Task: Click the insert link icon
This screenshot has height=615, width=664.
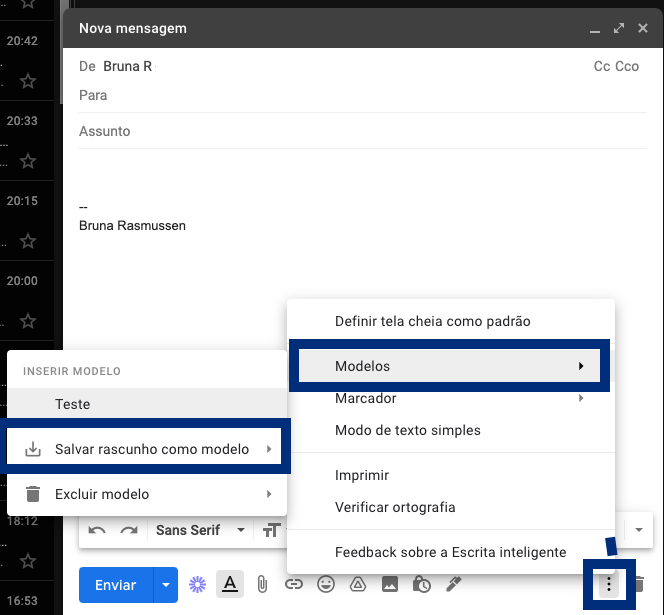Action: coord(294,585)
